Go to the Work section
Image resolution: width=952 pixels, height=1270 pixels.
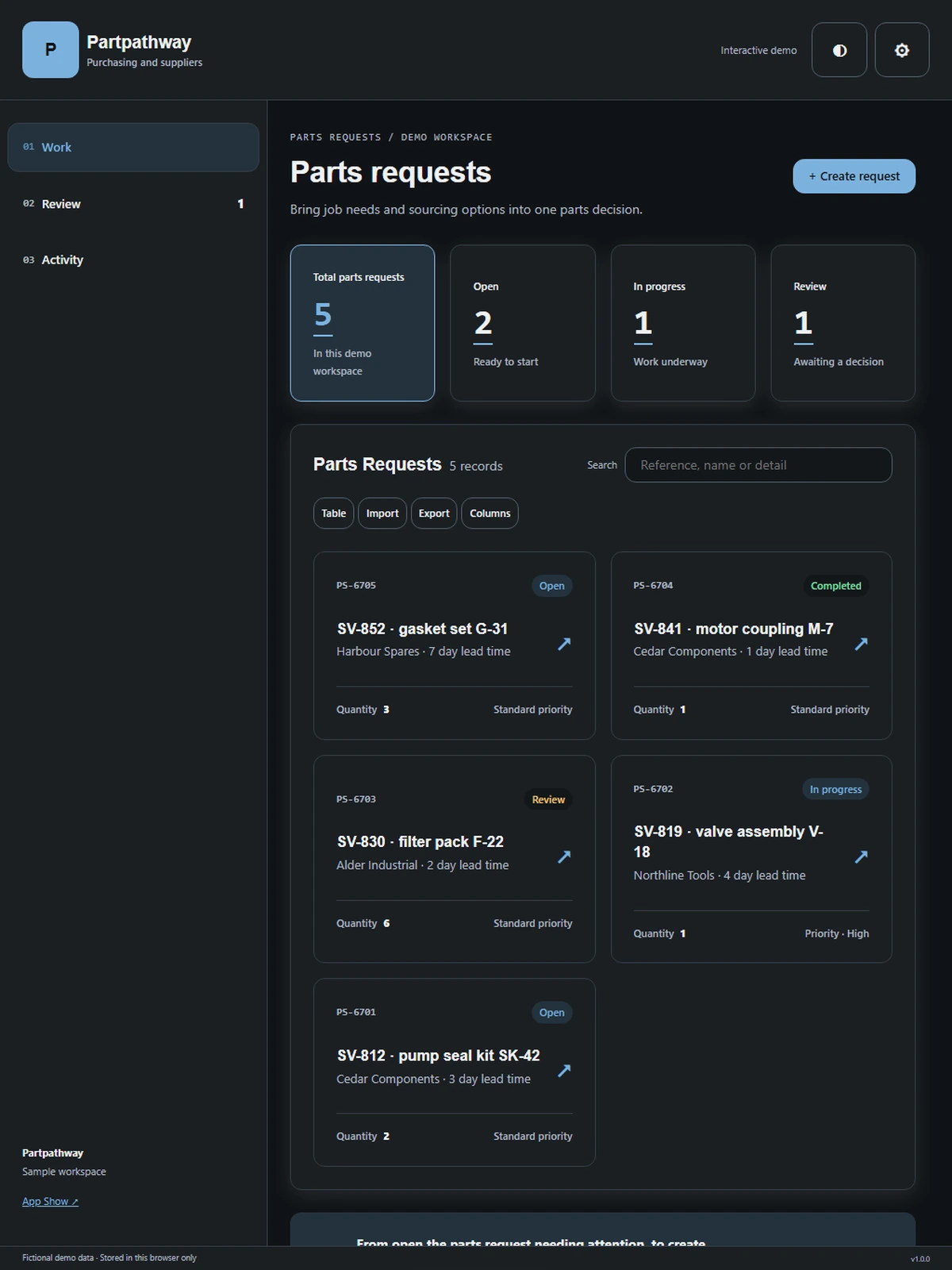(x=133, y=147)
